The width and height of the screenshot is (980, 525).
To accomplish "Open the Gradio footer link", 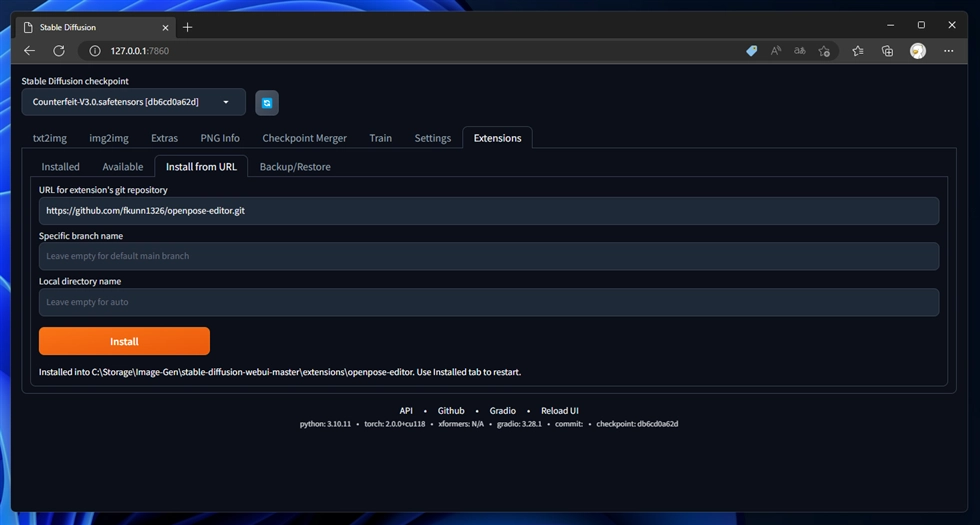I will pyautogui.click(x=502, y=411).
